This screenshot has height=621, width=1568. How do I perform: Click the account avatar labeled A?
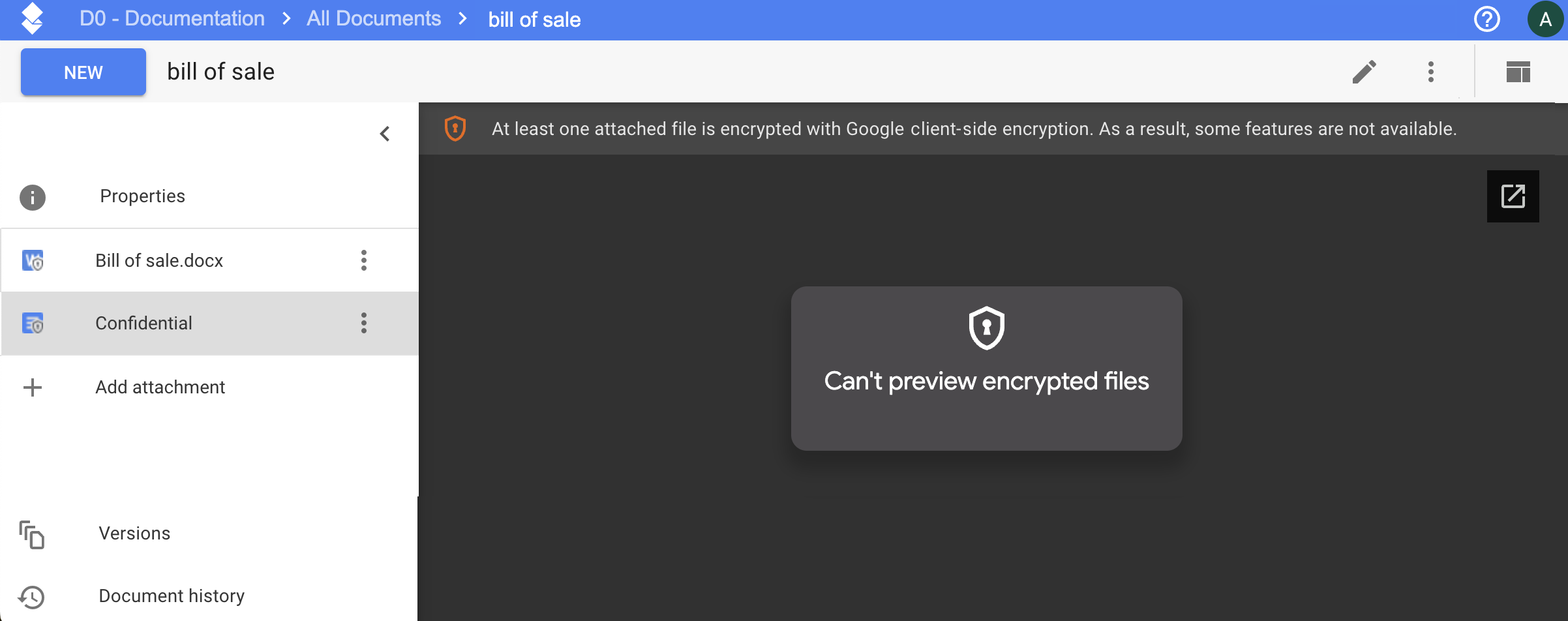click(1545, 19)
